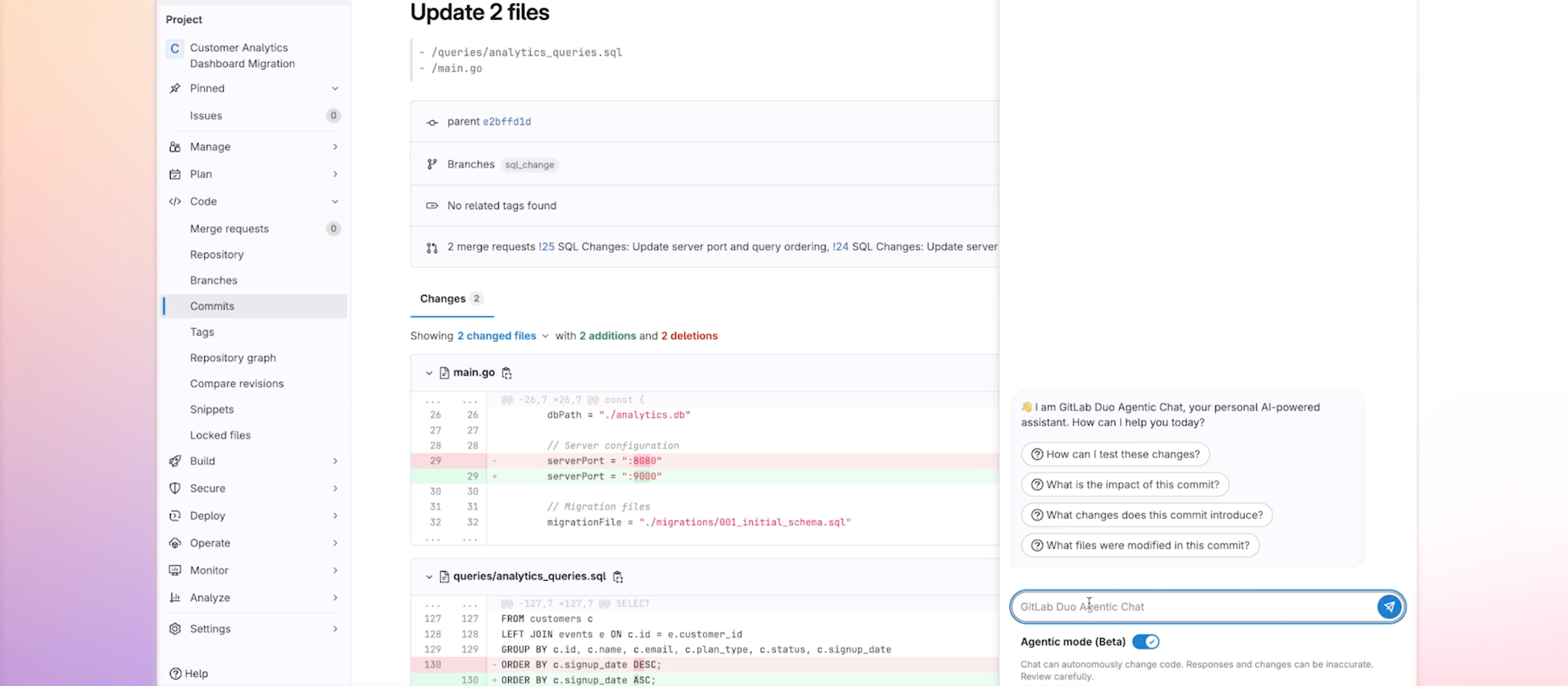Toggle Agentic mode (Beta) switch

[1145, 641]
